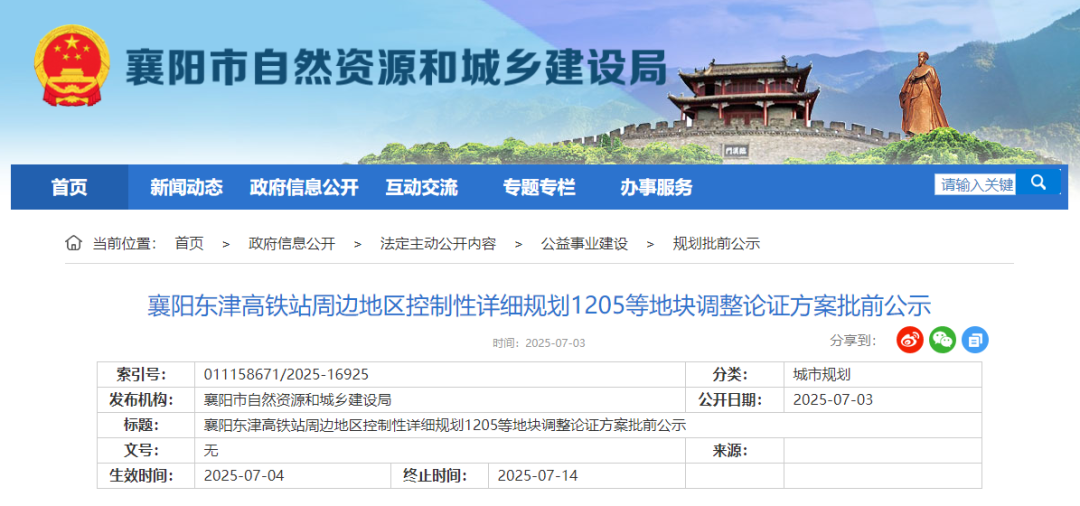Click the category value 城市规划

[x=822, y=375]
